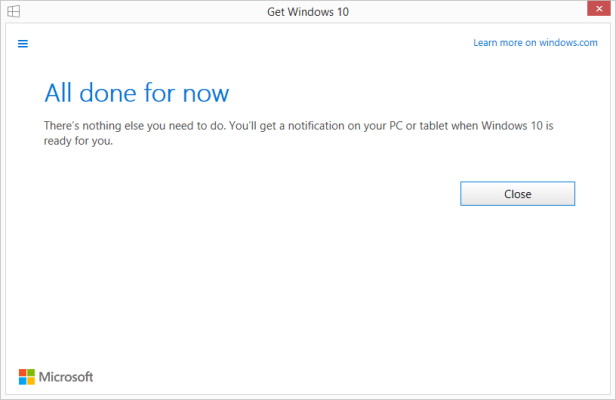Click the Microsoft four-color logo squares
This screenshot has height=400, width=616.
(27, 377)
